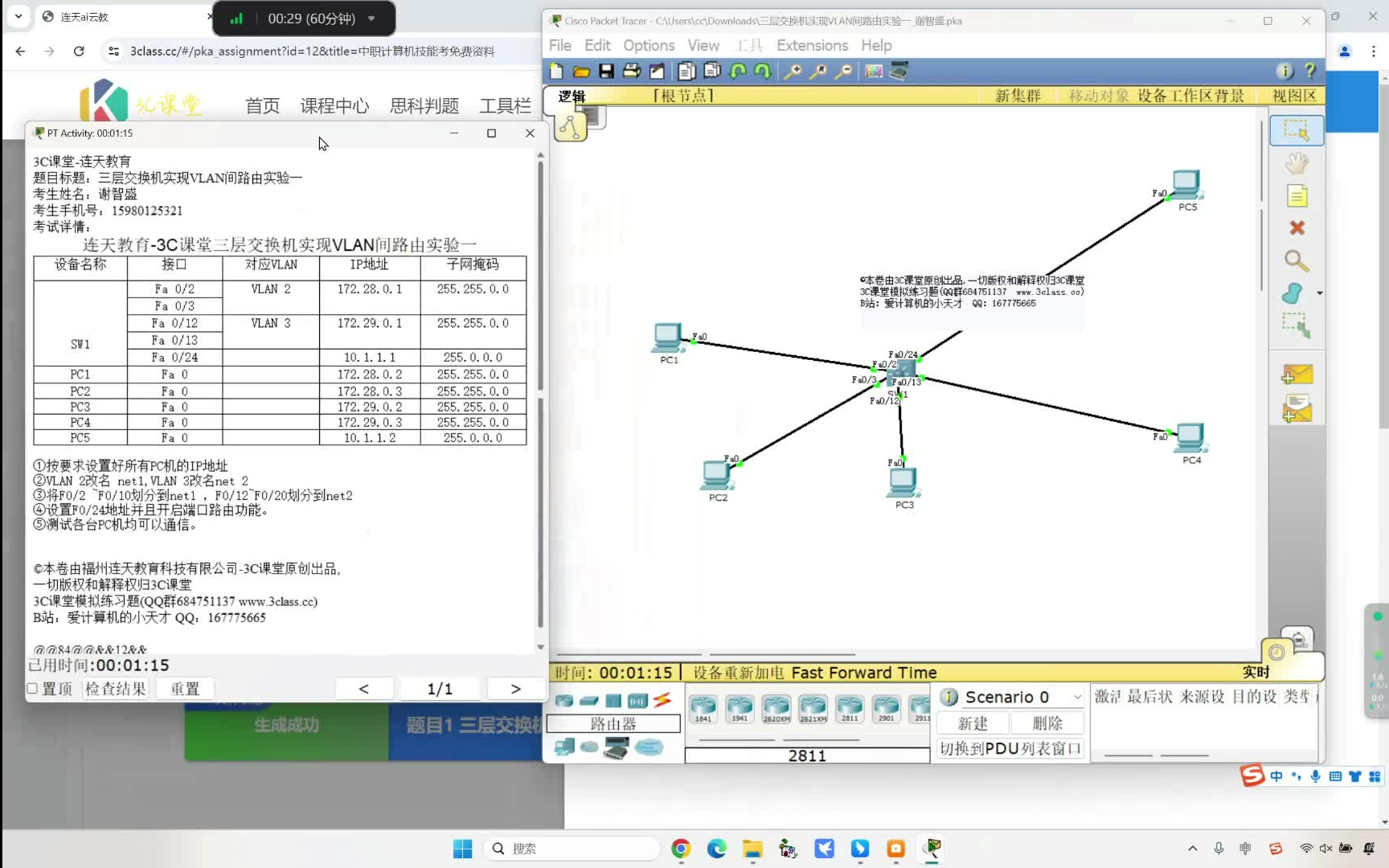The width and height of the screenshot is (1389, 868).
Task: Expand the polygon tool dropdown arrow
Action: (1319, 293)
